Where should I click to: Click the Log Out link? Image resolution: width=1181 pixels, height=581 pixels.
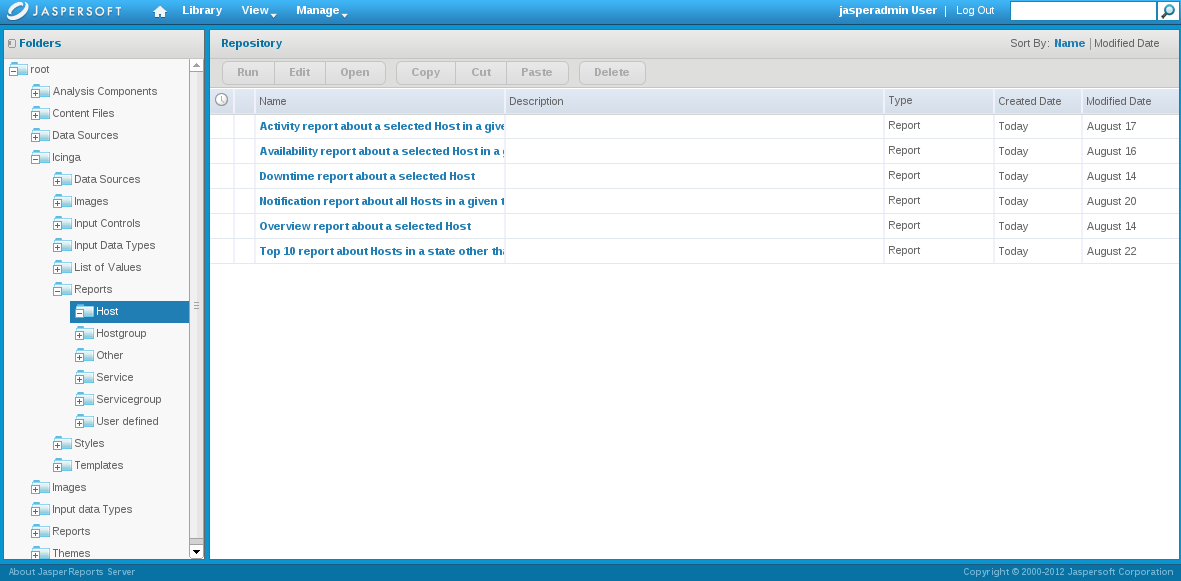click(x=974, y=11)
